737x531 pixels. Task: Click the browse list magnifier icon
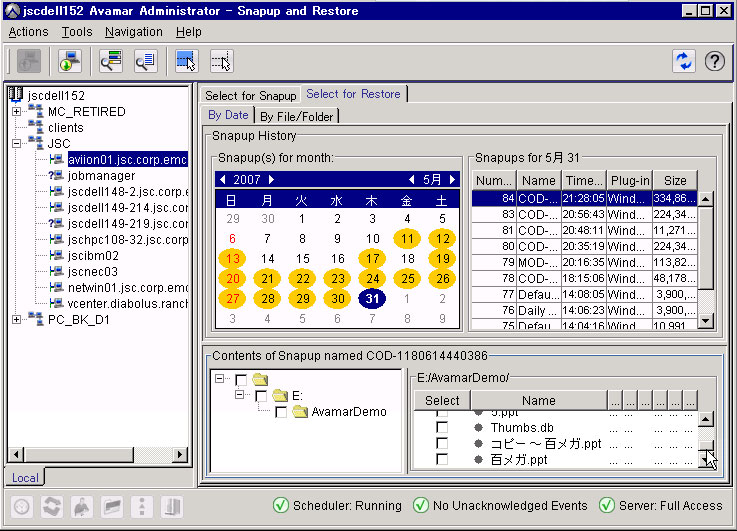(111, 61)
